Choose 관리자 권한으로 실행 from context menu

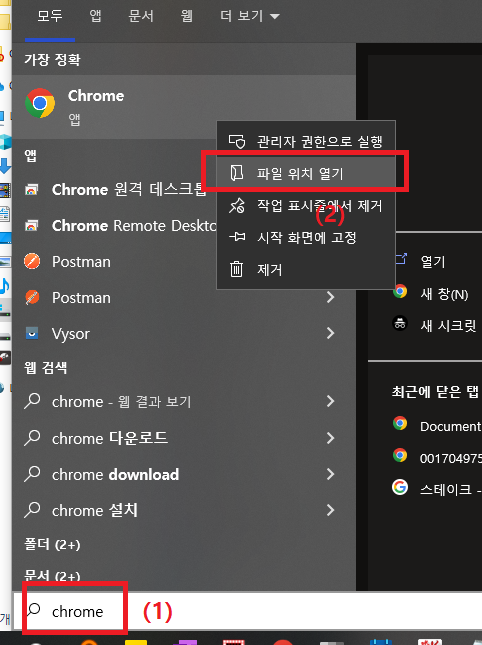(x=306, y=141)
